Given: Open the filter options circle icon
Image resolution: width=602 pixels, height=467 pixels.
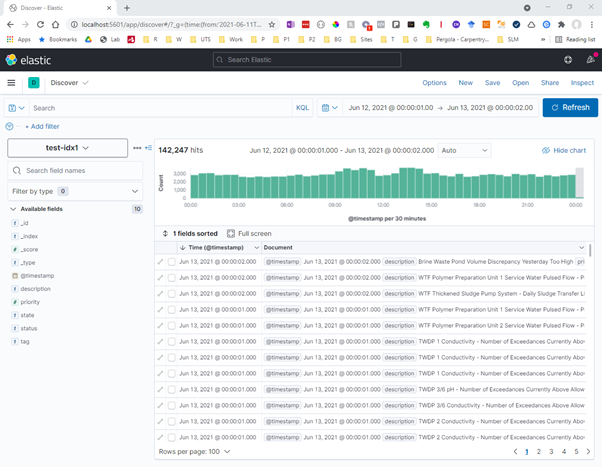Looking at the screenshot, I should click(x=10, y=127).
